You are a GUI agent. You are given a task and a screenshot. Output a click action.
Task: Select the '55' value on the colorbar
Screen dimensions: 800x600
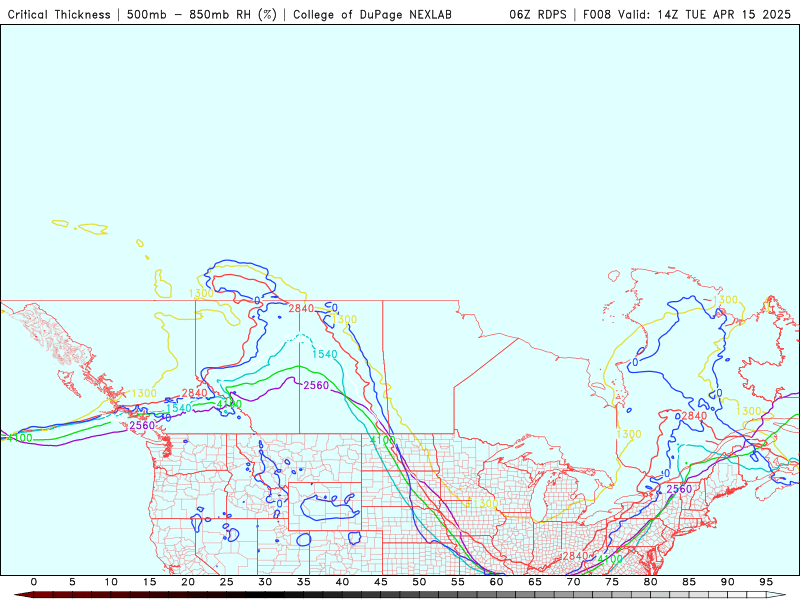click(x=458, y=582)
